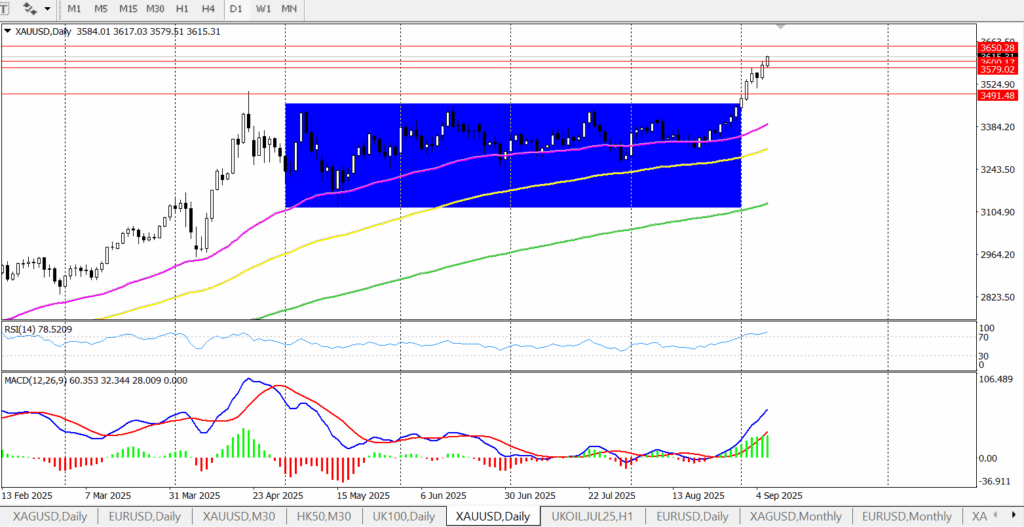Select the H4 timeframe button
Image resolution: width=1024 pixels, height=527 pixels.
[208, 9]
